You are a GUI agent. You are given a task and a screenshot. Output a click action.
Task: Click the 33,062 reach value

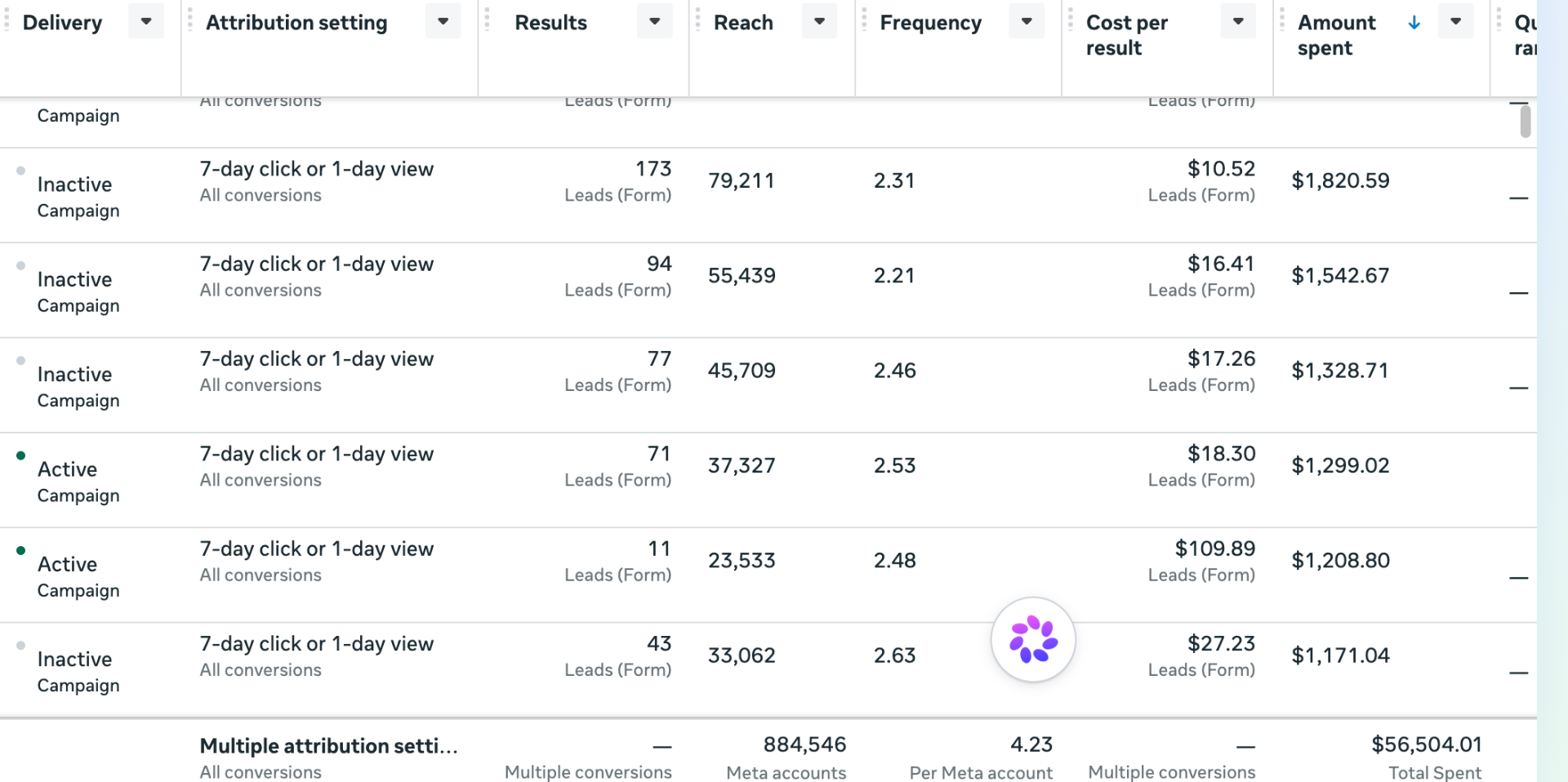742,655
